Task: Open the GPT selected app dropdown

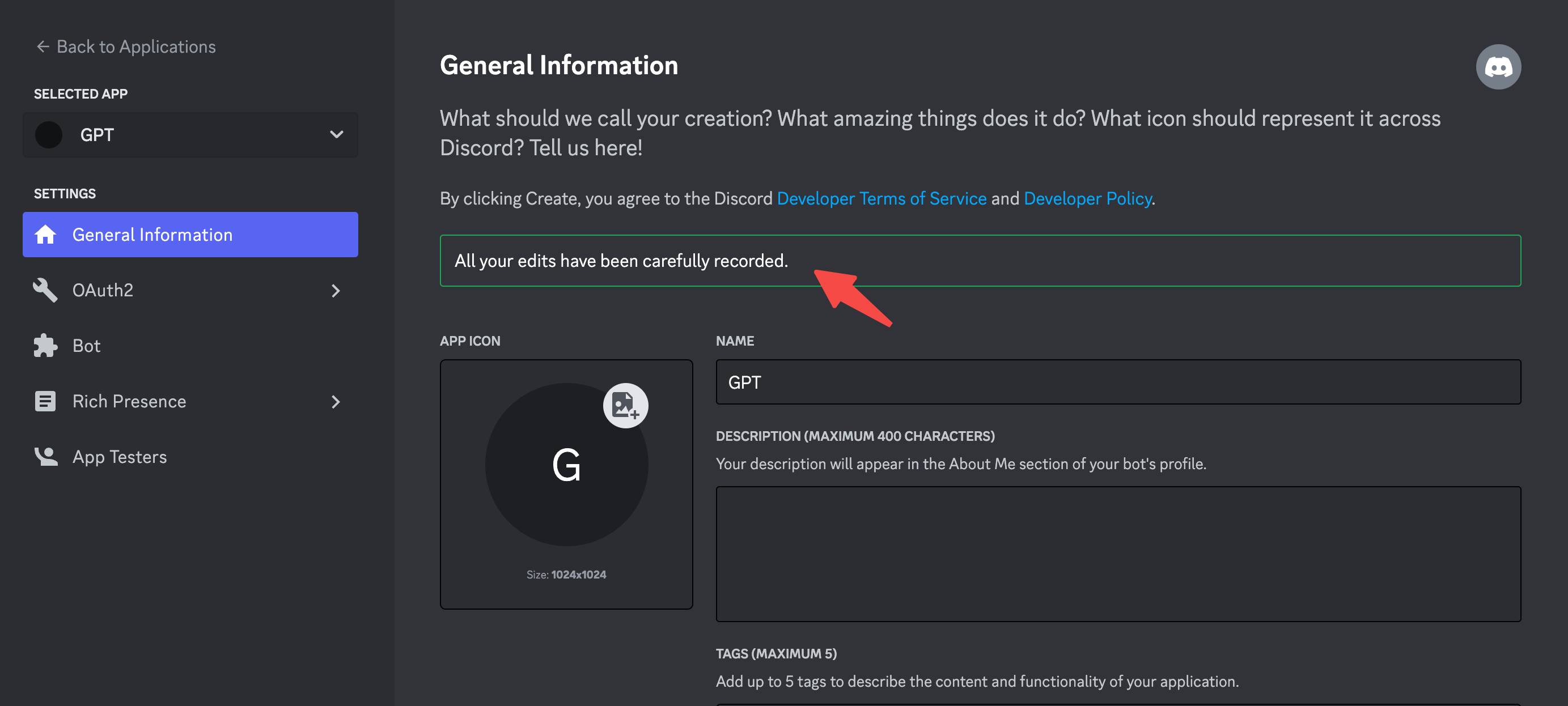Action: 190,134
